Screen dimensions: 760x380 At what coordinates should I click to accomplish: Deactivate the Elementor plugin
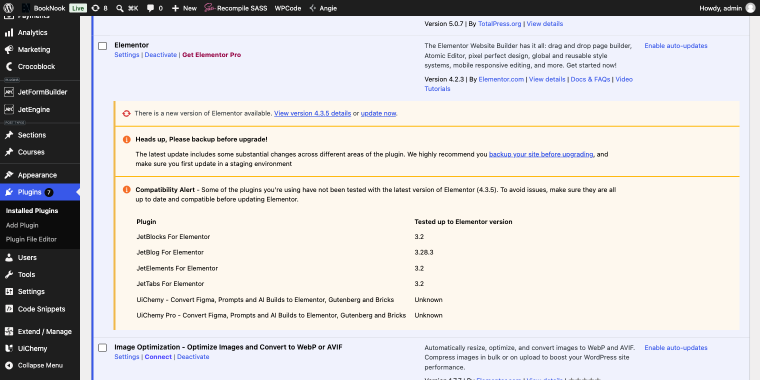[160, 55]
